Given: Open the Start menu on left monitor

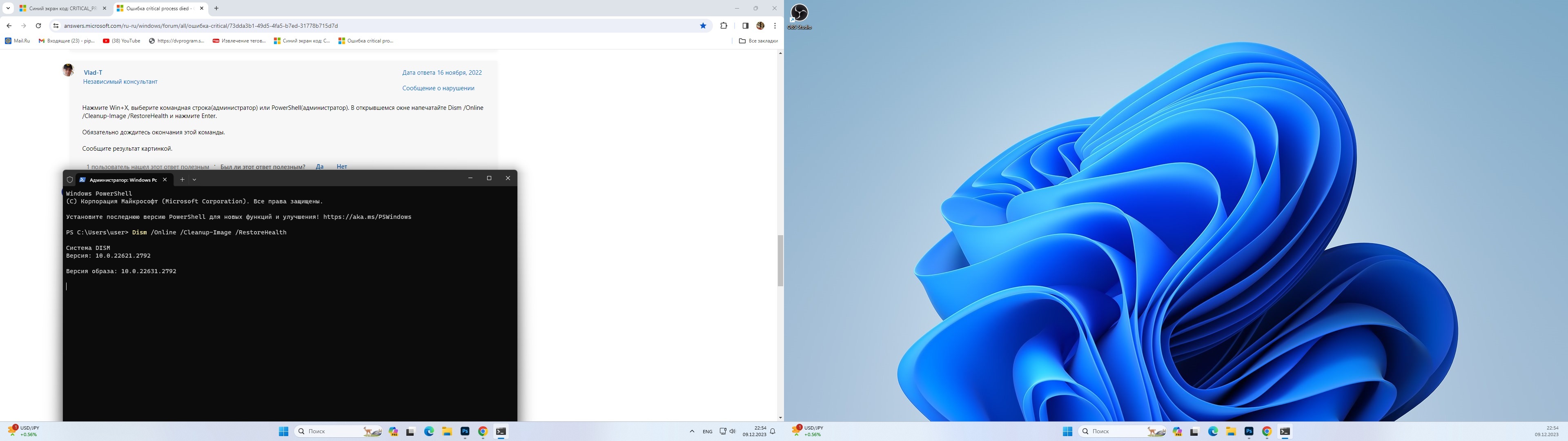Looking at the screenshot, I should coord(284,431).
